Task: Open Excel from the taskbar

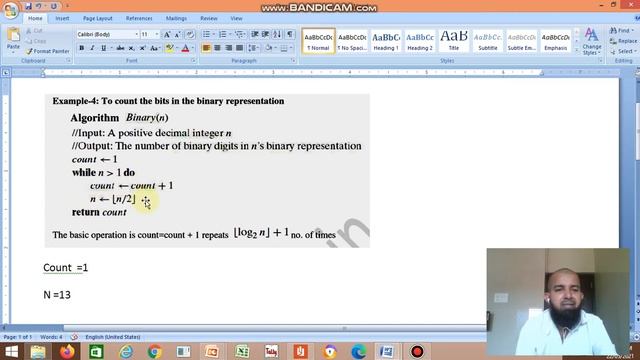Action: (x=242, y=351)
